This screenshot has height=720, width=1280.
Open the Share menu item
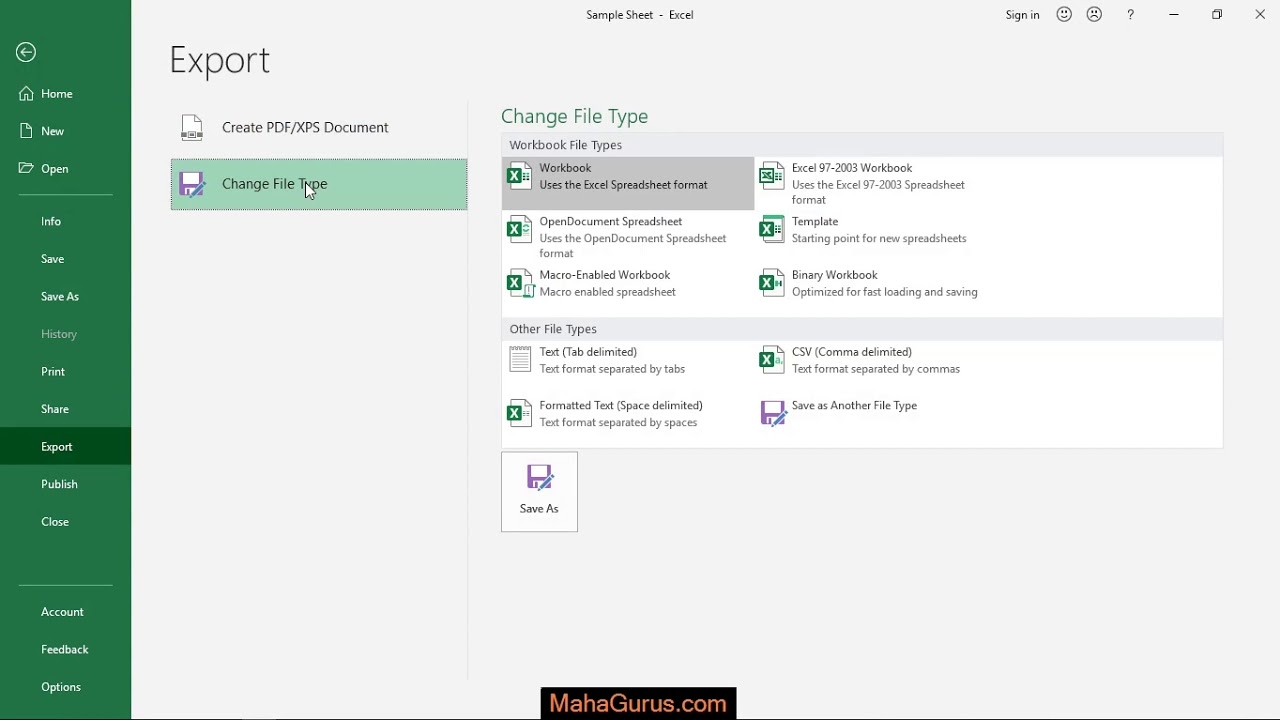[55, 409]
